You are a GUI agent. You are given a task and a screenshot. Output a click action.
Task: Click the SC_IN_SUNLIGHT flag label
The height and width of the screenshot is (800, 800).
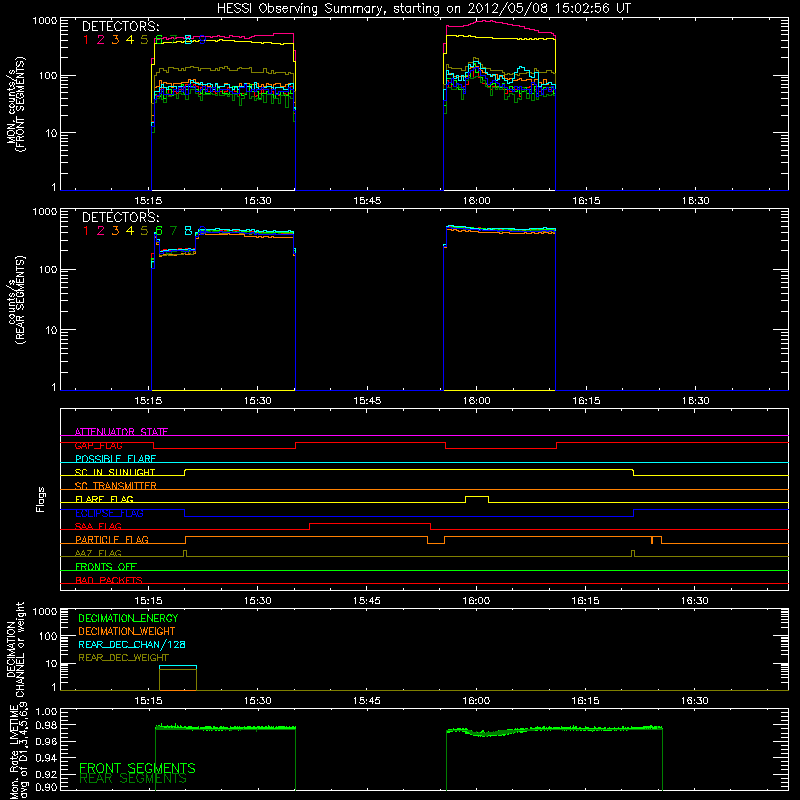(115, 472)
